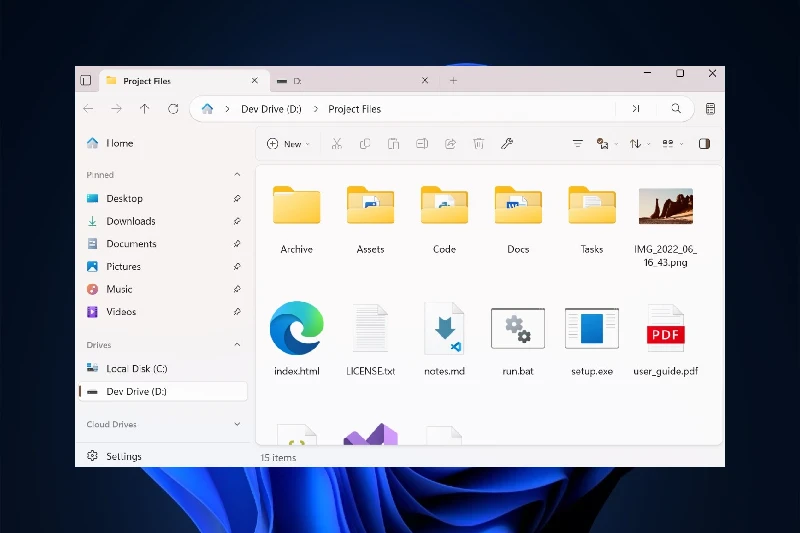Open the search magnifier icon
The image size is (800, 533).
tap(676, 109)
